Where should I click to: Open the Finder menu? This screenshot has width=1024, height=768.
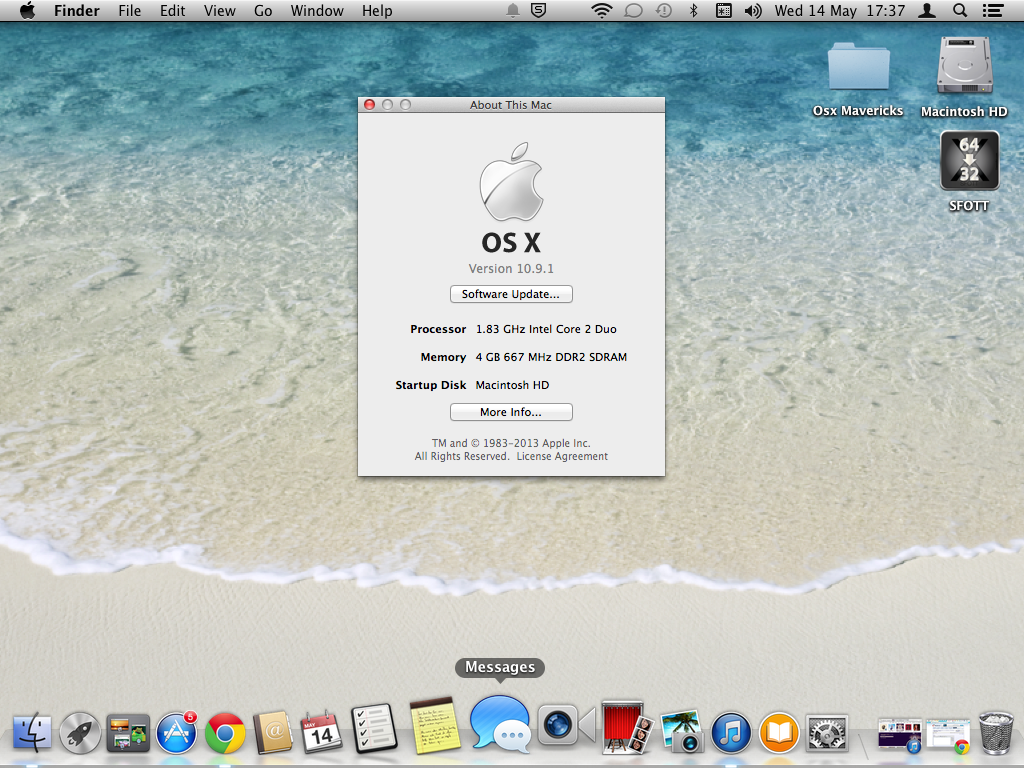click(76, 10)
